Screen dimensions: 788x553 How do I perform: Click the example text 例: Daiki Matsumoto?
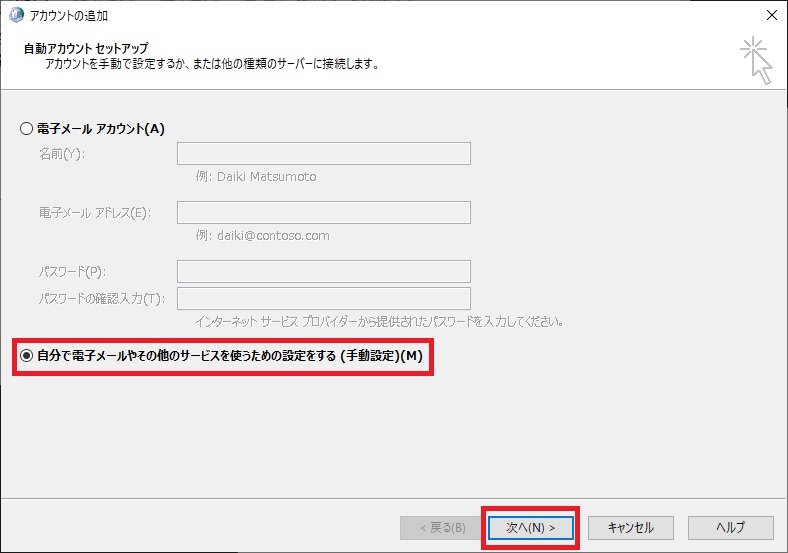point(256,176)
